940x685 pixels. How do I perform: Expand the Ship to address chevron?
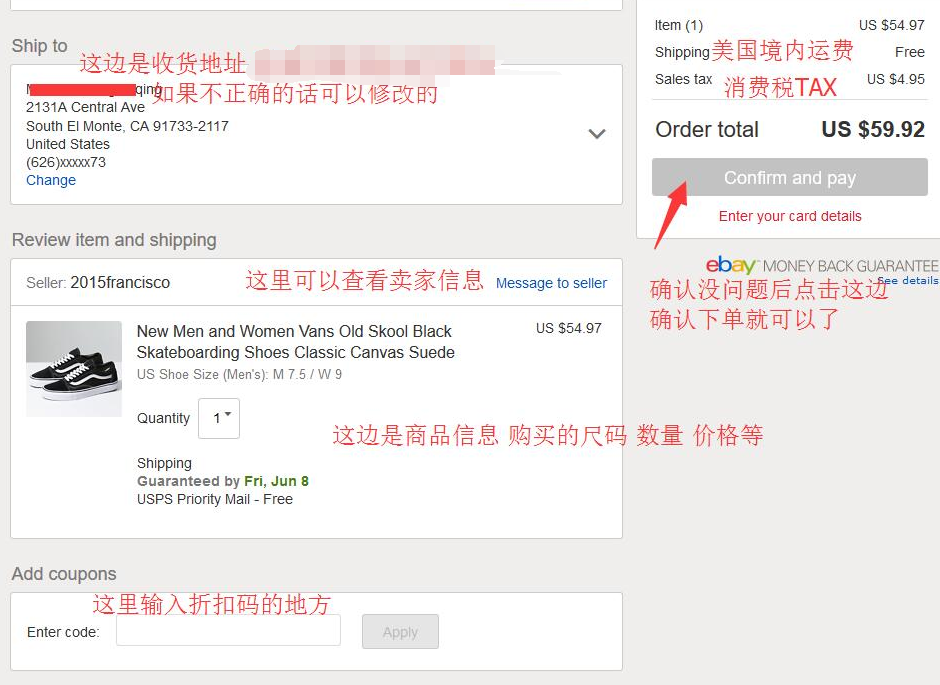(596, 134)
